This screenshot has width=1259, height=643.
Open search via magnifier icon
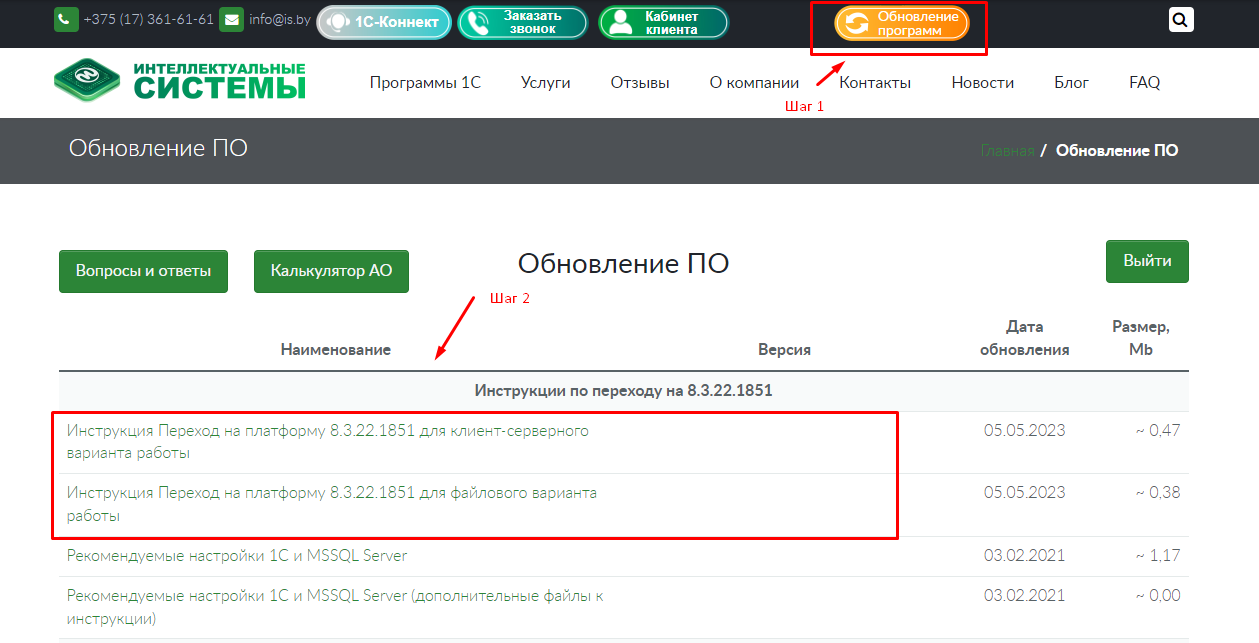(x=1181, y=20)
